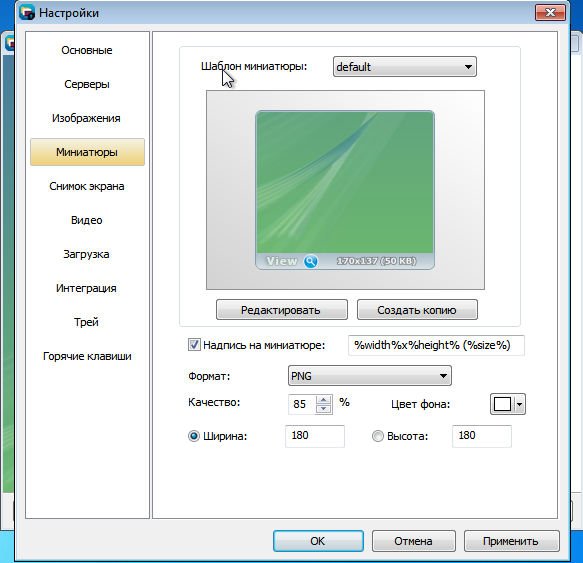Click the app icon in the title bar
583x563 pixels.
tap(27, 13)
